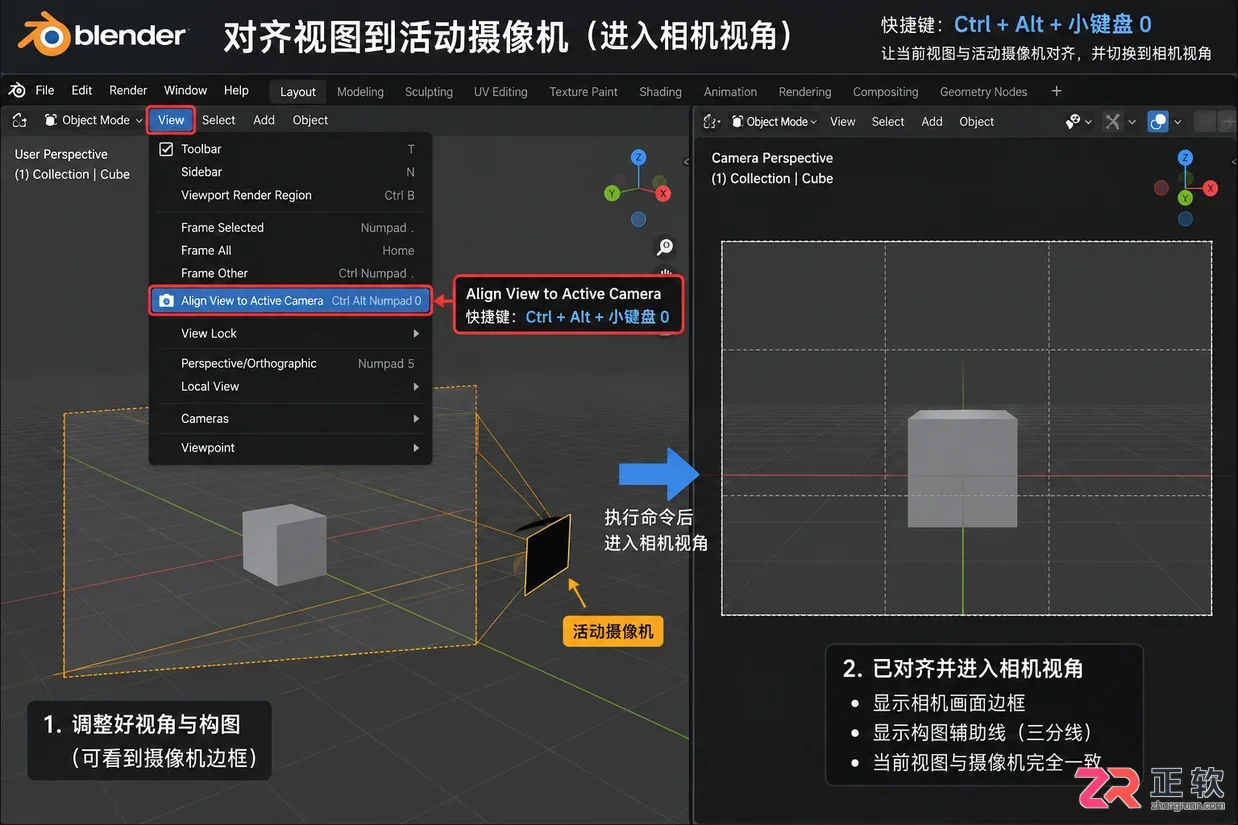Viewport: 1238px width, 825px height.
Task: Open the Edit menu
Action: (x=82, y=90)
